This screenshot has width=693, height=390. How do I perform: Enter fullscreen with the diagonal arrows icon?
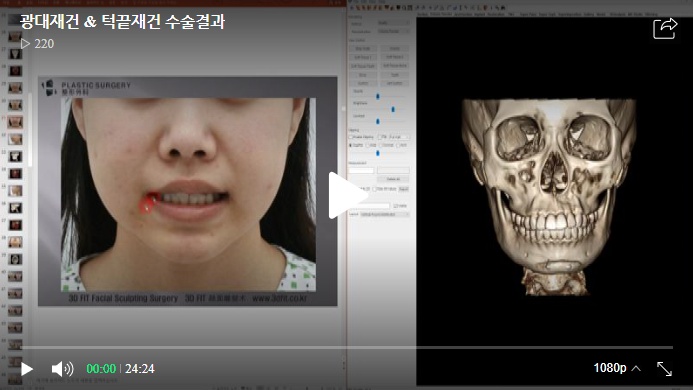[x=664, y=369]
